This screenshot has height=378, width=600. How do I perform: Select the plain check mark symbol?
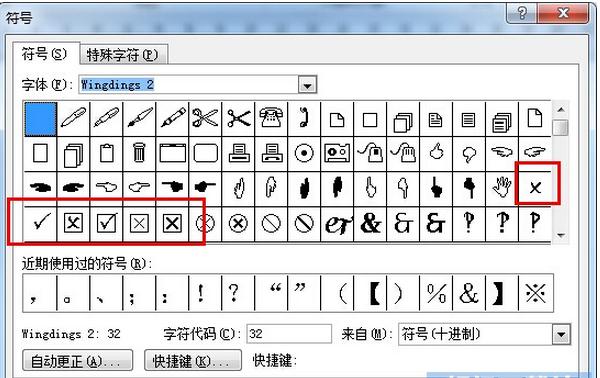pos(41,223)
